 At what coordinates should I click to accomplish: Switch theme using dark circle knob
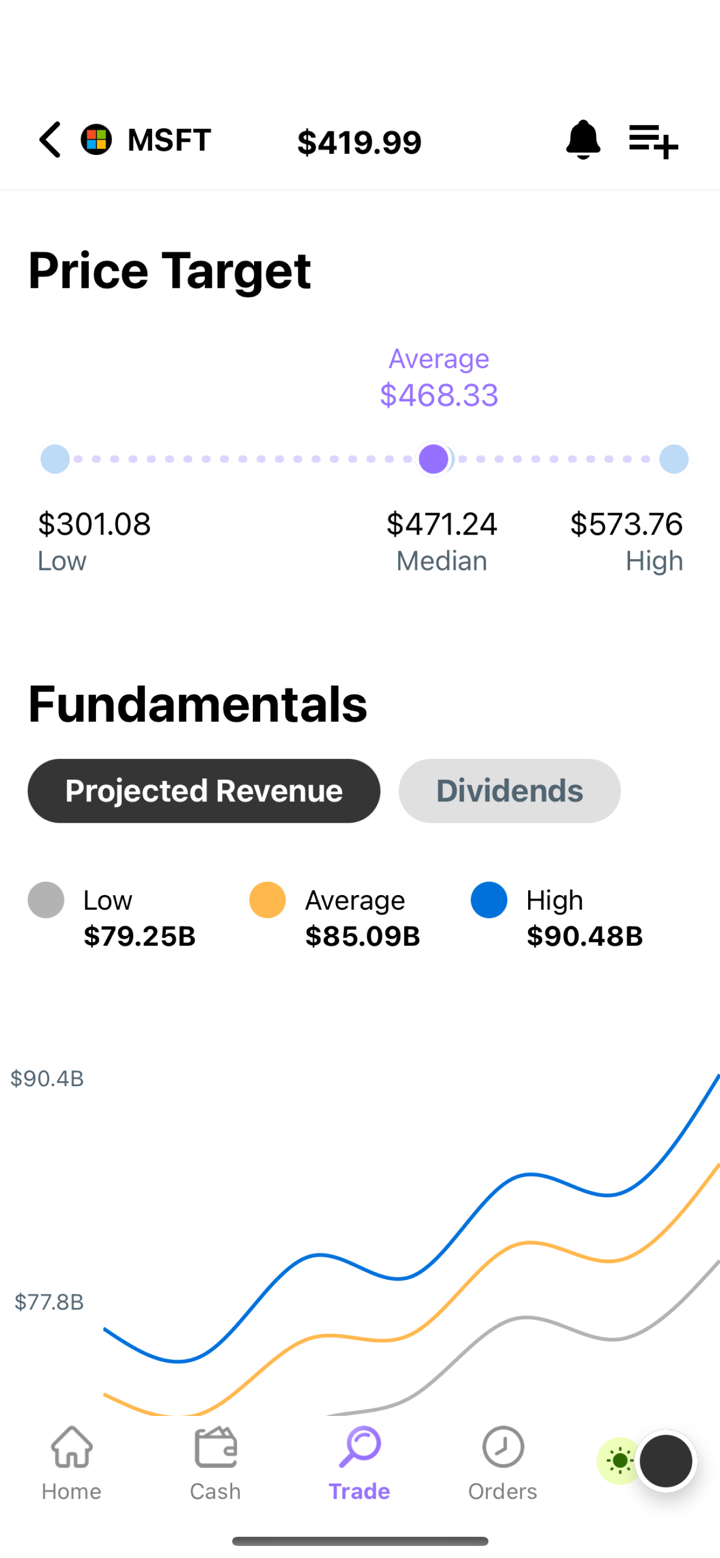(x=666, y=1461)
